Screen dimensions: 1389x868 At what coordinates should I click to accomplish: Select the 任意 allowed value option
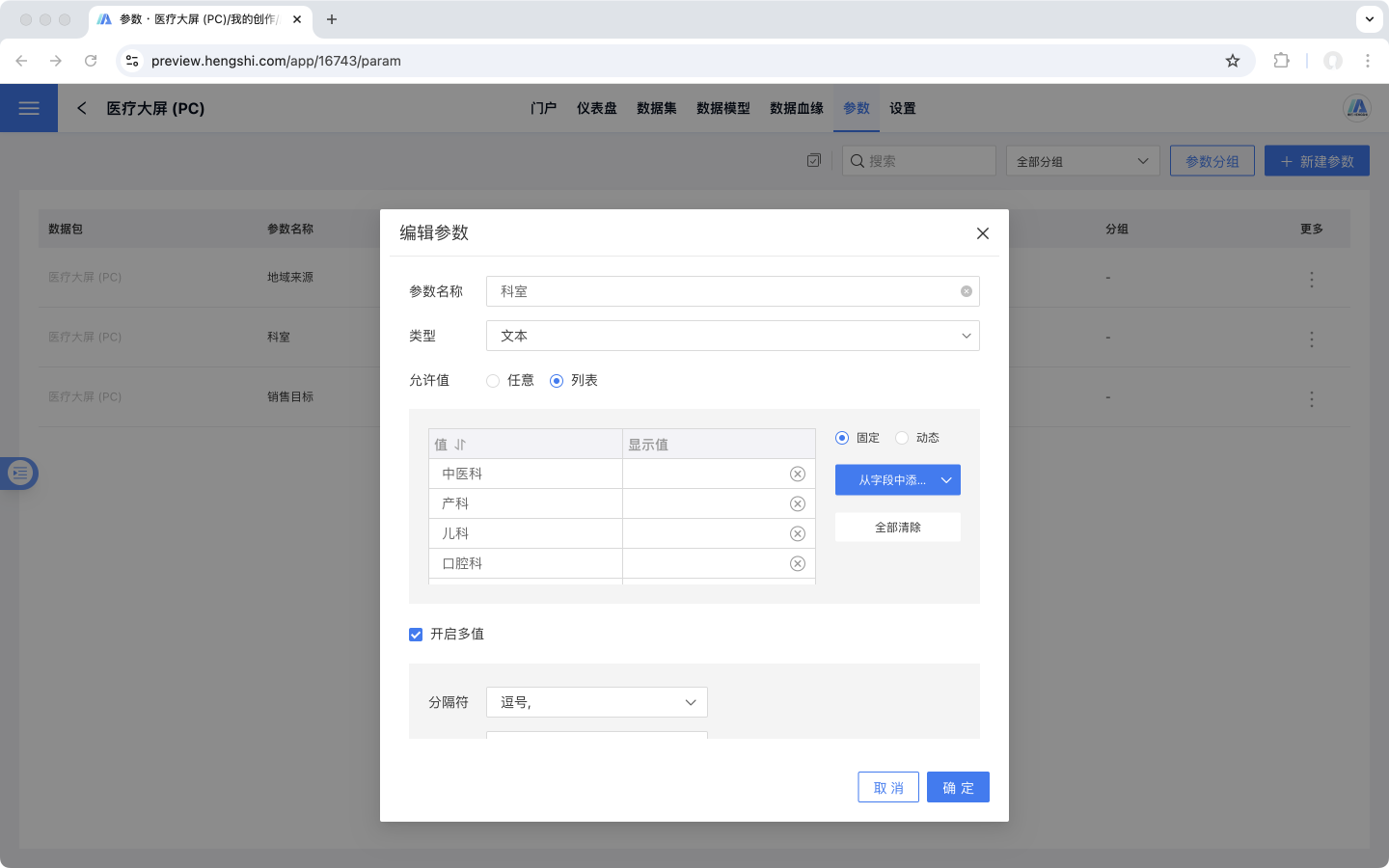(x=494, y=381)
